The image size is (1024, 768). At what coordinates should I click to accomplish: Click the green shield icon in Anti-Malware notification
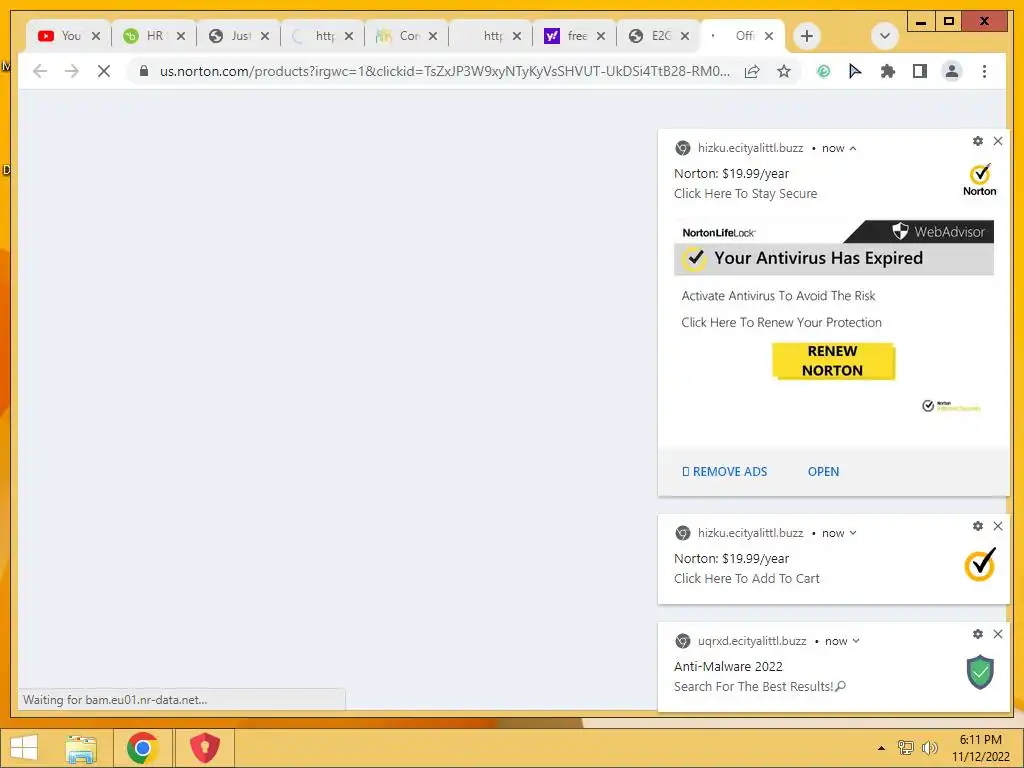(980, 672)
